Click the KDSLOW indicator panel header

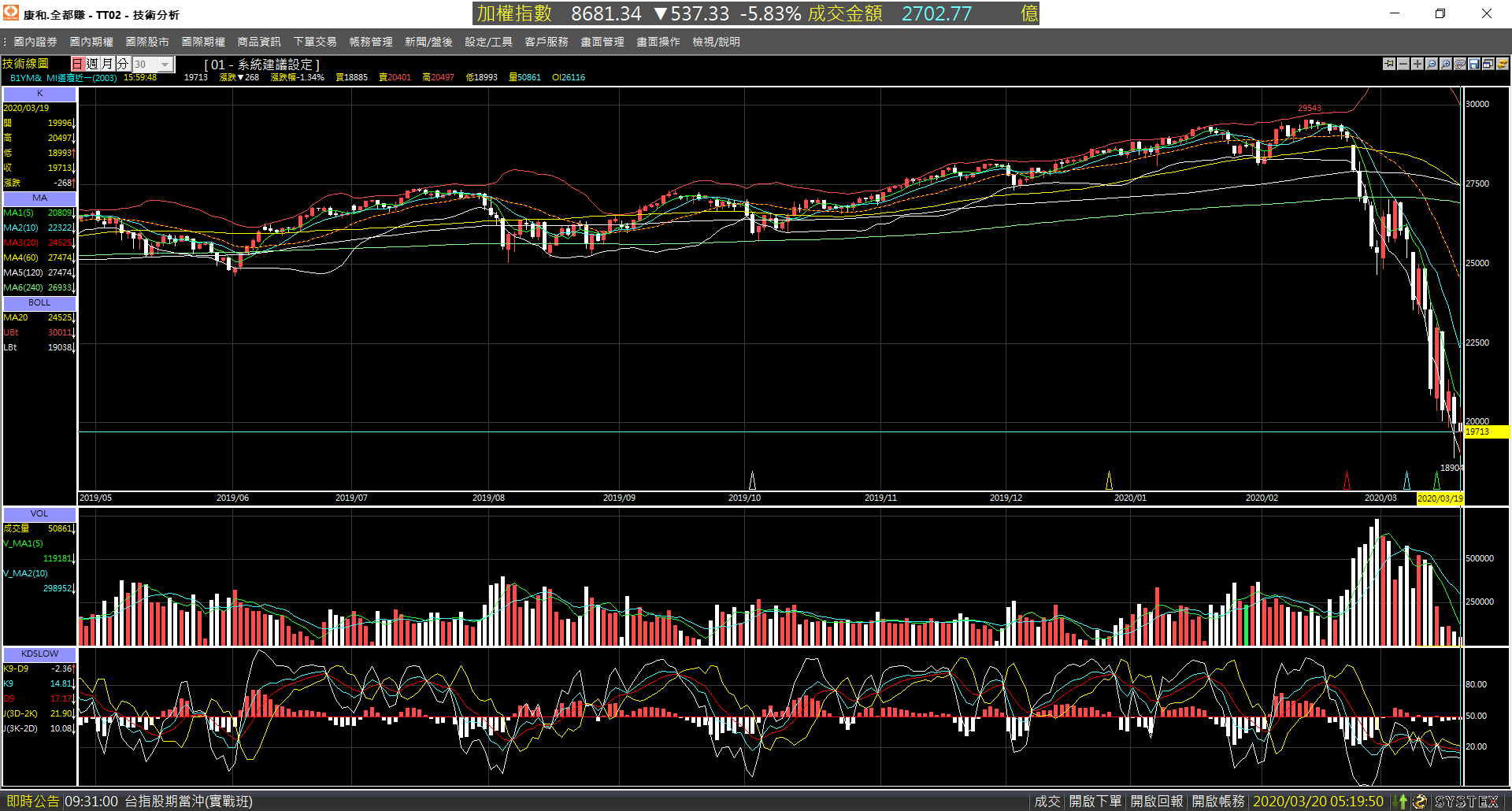(39, 654)
